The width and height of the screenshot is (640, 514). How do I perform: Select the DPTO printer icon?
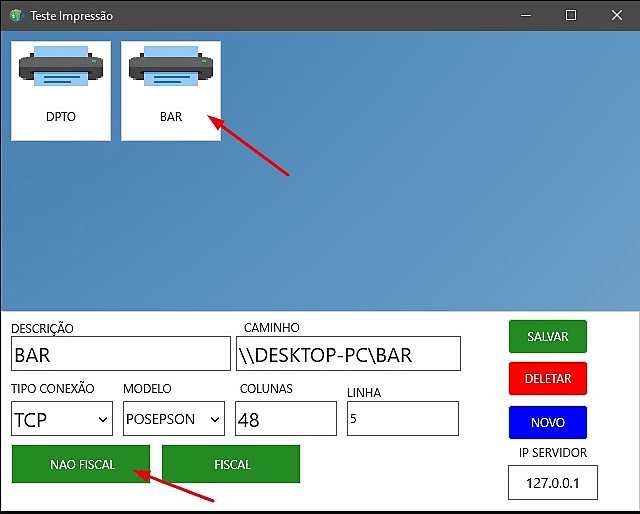coord(61,90)
